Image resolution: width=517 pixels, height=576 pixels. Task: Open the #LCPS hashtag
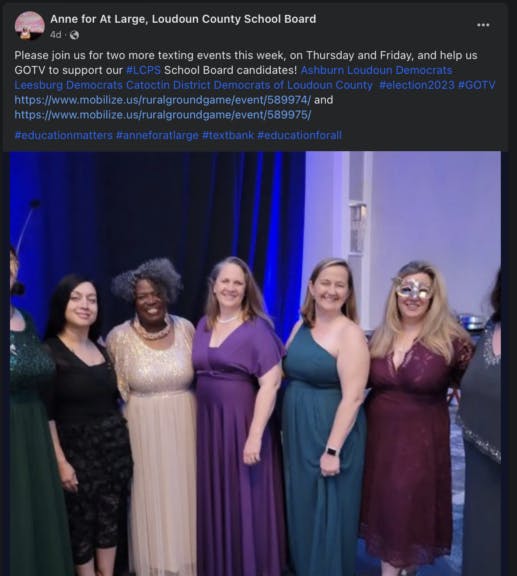[143, 70]
